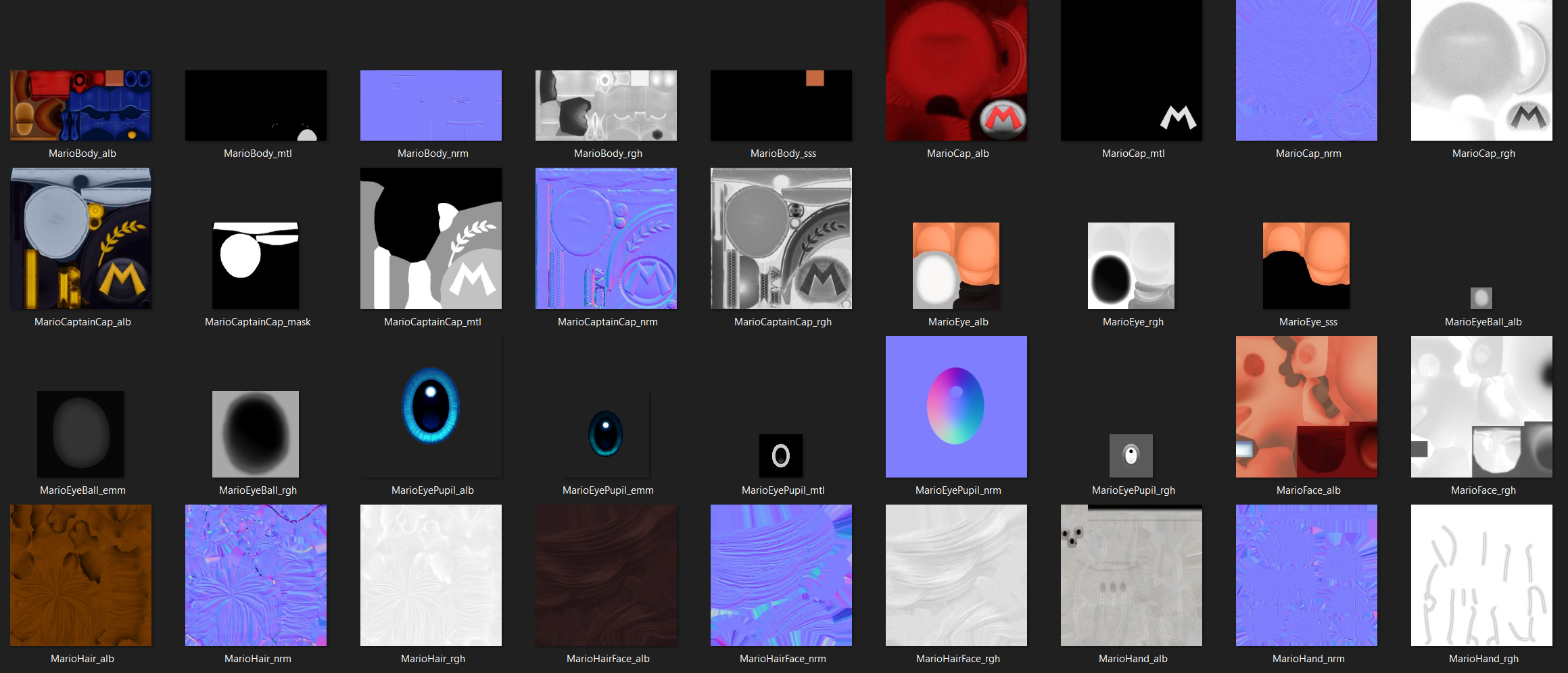
Task: Open the MarioHand_rgh thumbnail
Action: [1481, 576]
